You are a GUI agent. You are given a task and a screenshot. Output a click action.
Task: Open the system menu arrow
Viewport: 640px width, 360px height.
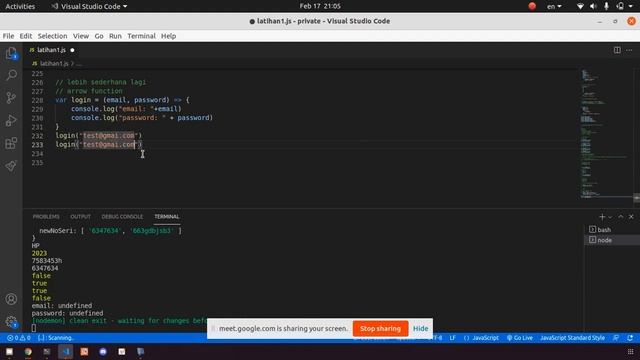click(631, 6)
